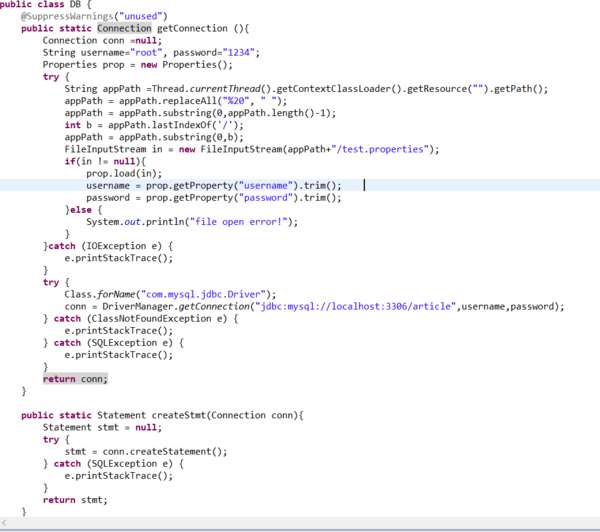Click the "/test.properties" string literal
Image resolution: width=600 pixels, height=532 pixels.
[382, 149]
